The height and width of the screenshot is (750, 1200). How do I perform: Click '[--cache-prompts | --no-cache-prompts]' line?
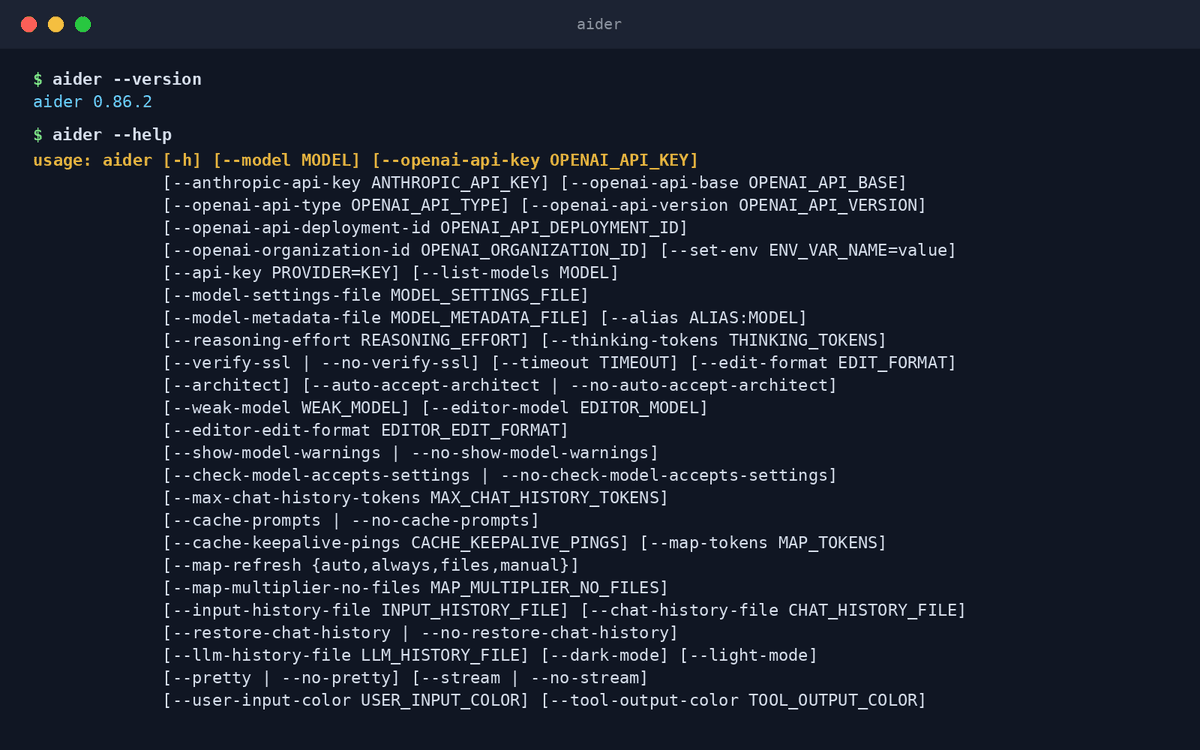point(351,520)
